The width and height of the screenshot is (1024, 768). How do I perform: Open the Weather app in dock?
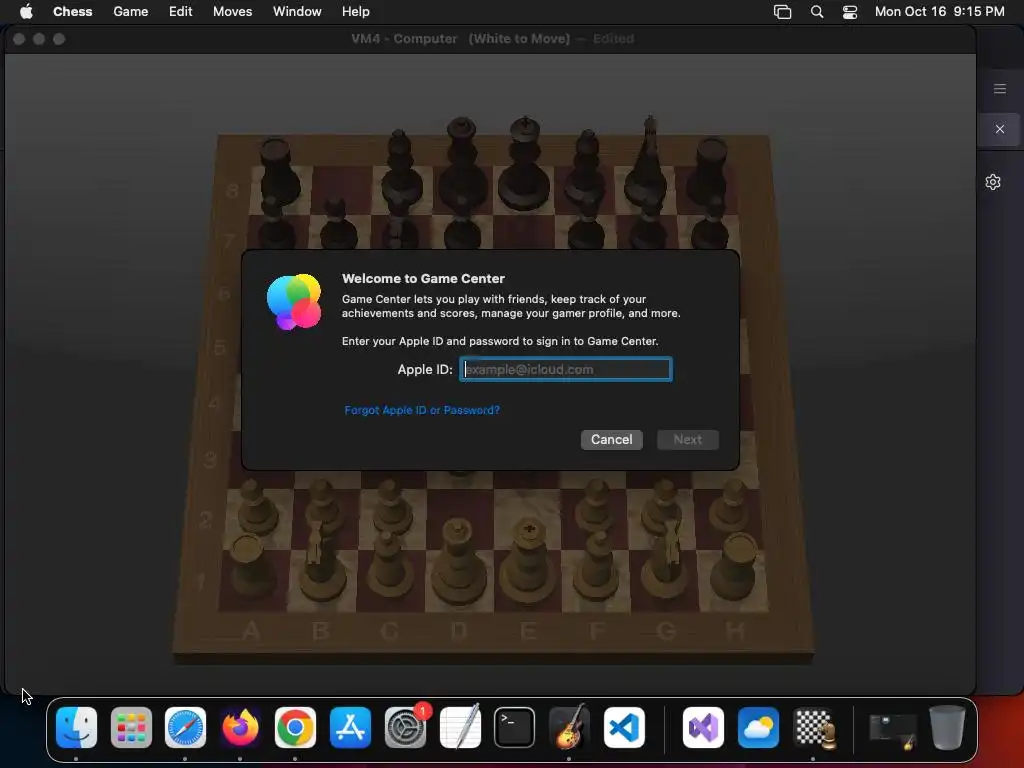point(758,728)
